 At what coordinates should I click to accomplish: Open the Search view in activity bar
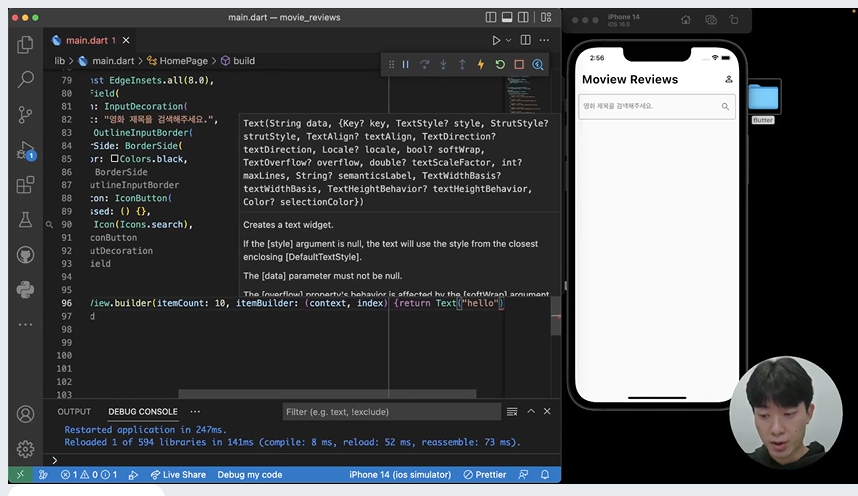25,79
